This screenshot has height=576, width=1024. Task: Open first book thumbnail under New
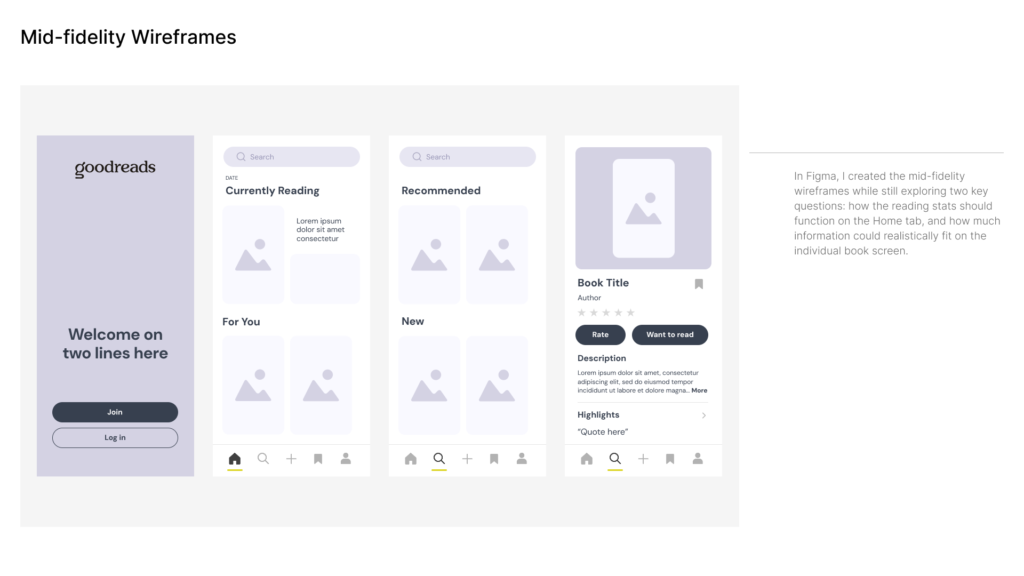coord(429,385)
